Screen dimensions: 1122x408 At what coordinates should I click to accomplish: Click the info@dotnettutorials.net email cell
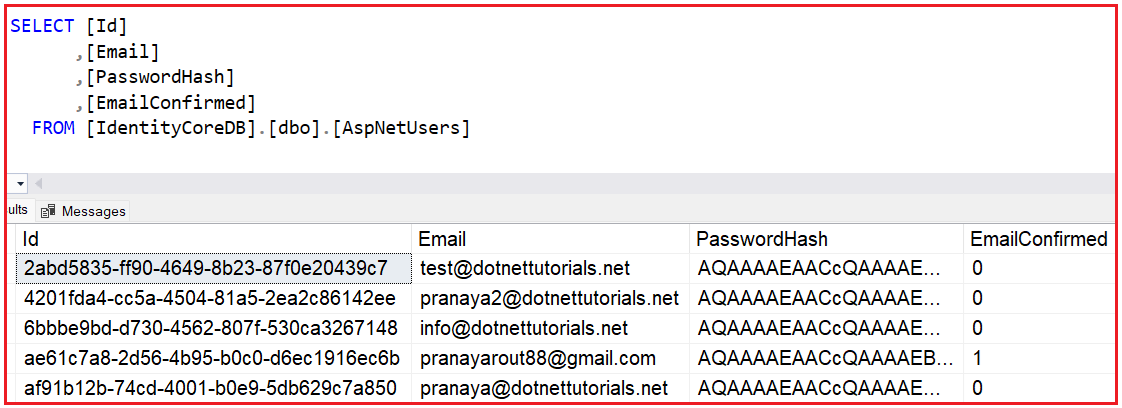[x=551, y=329]
